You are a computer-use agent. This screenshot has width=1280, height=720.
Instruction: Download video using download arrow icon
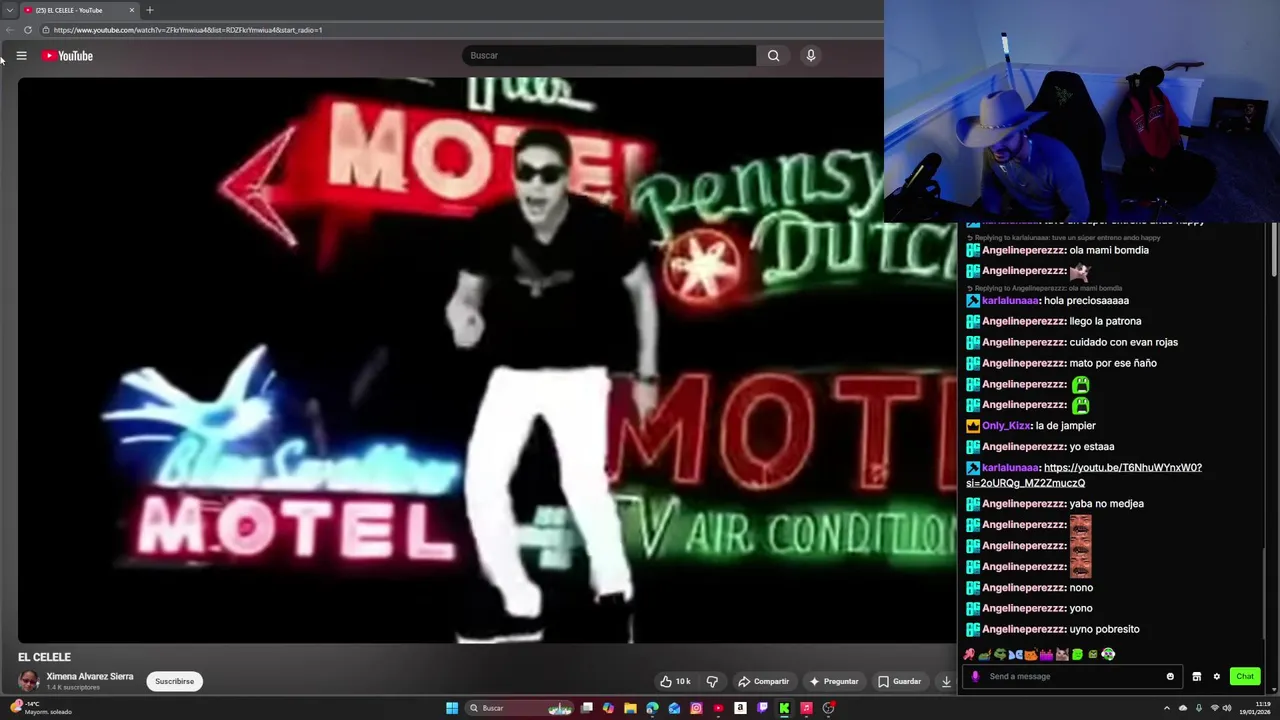[946, 681]
